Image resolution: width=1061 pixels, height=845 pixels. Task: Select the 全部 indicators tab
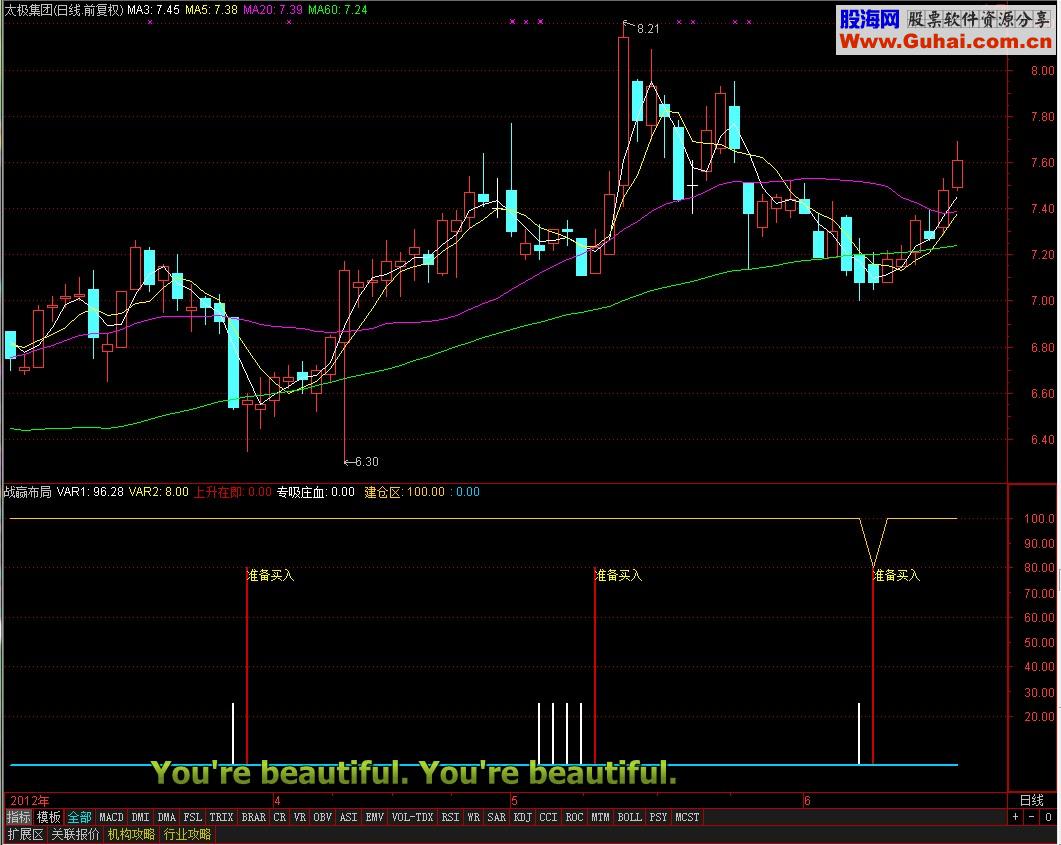[79, 817]
